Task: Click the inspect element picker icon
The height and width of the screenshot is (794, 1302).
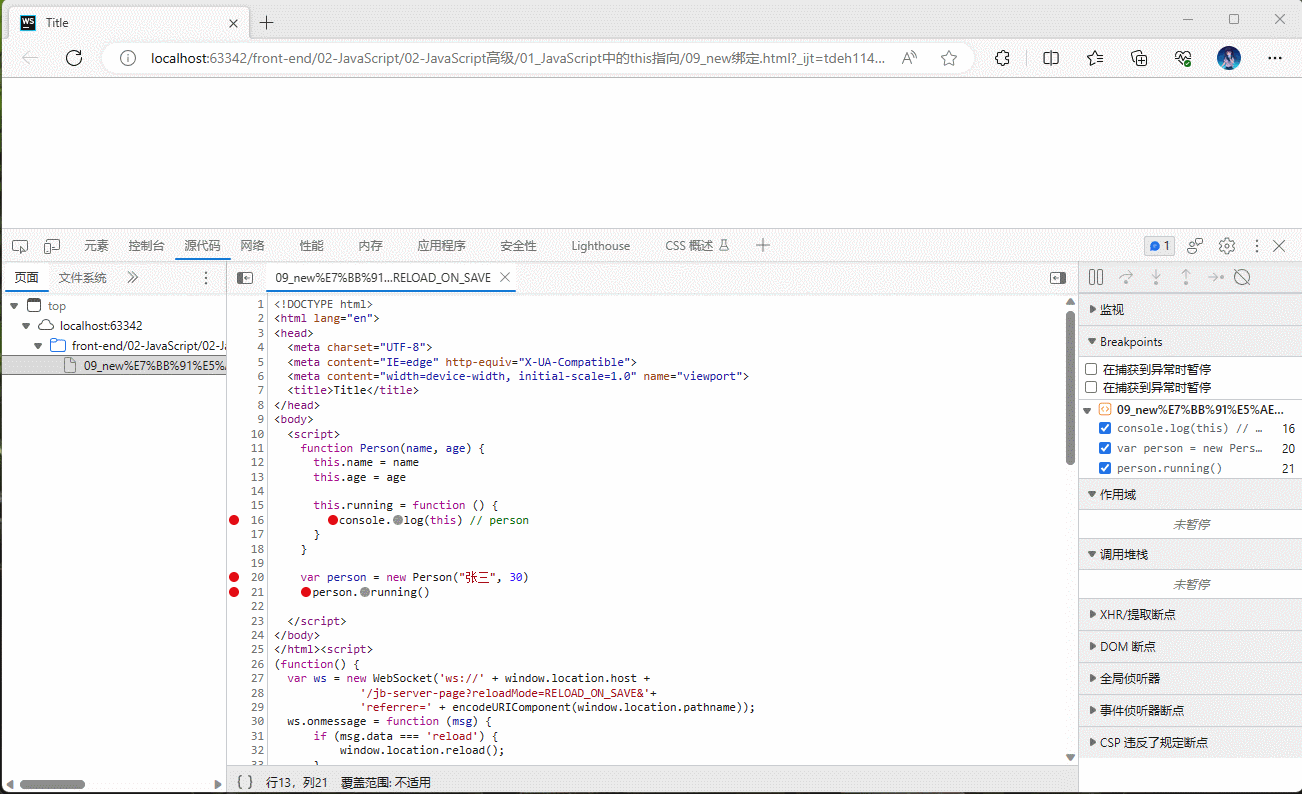Action: pos(20,246)
